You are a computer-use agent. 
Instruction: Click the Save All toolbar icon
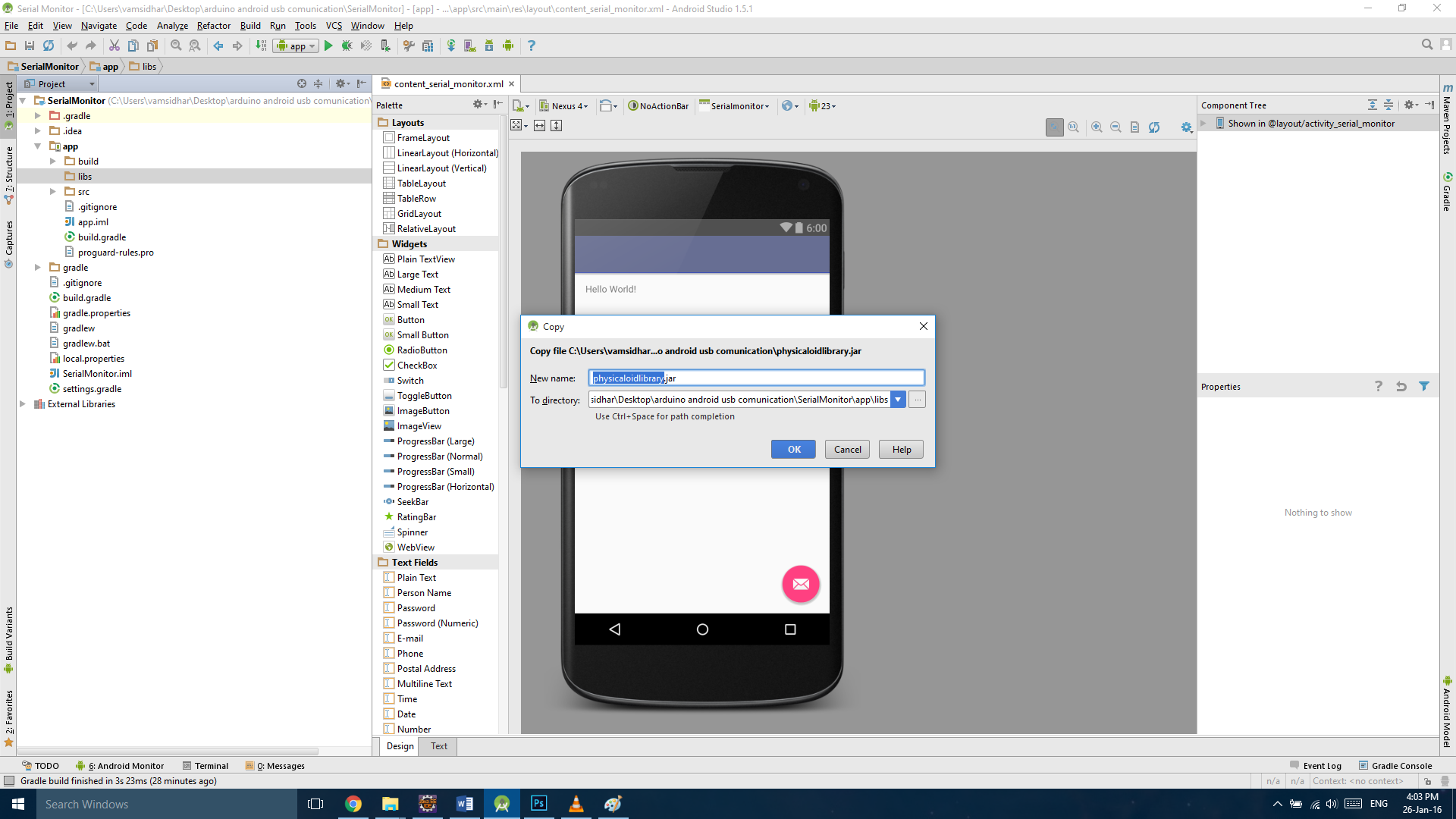click(30, 45)
